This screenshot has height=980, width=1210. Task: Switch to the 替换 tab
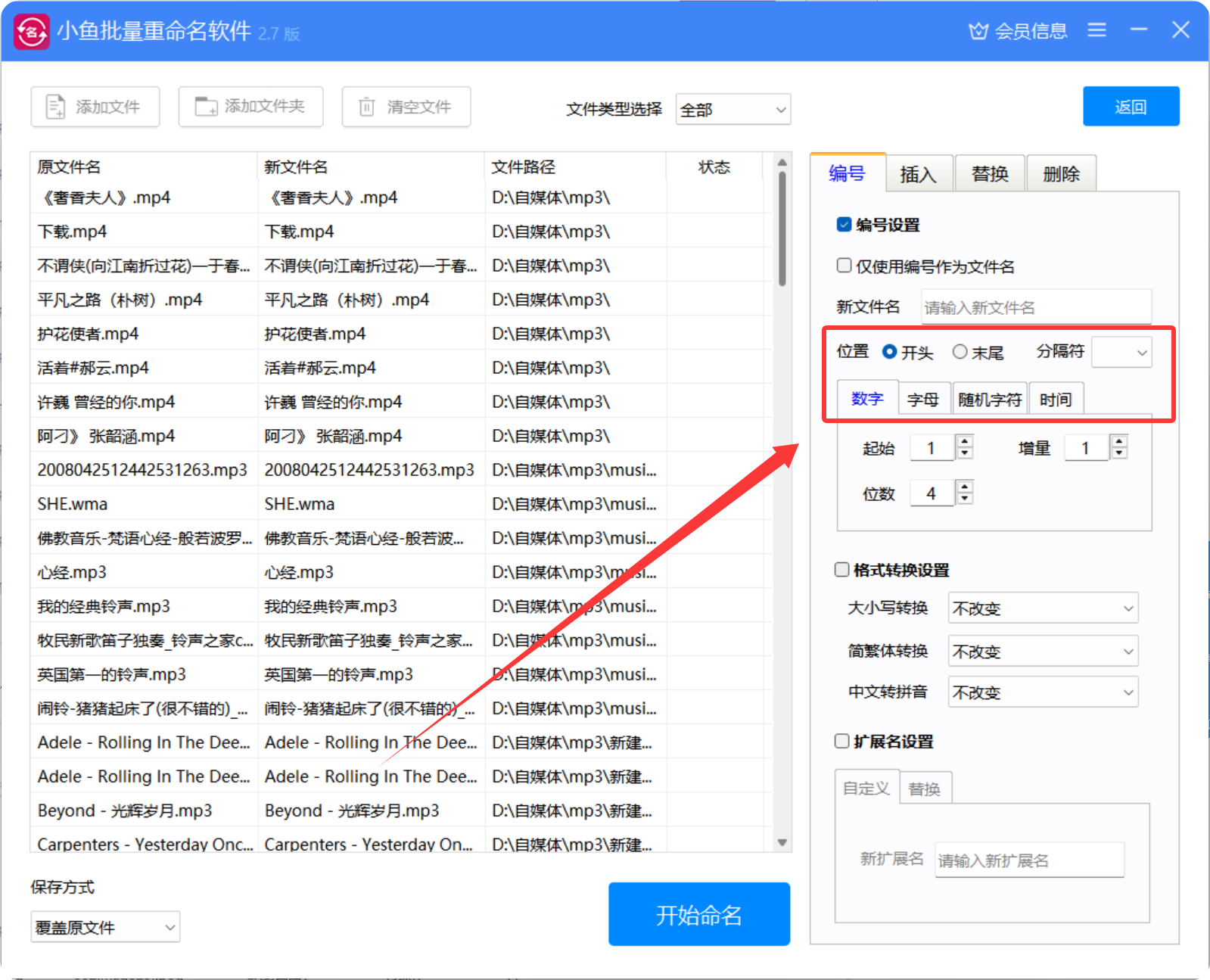[990, 174]
